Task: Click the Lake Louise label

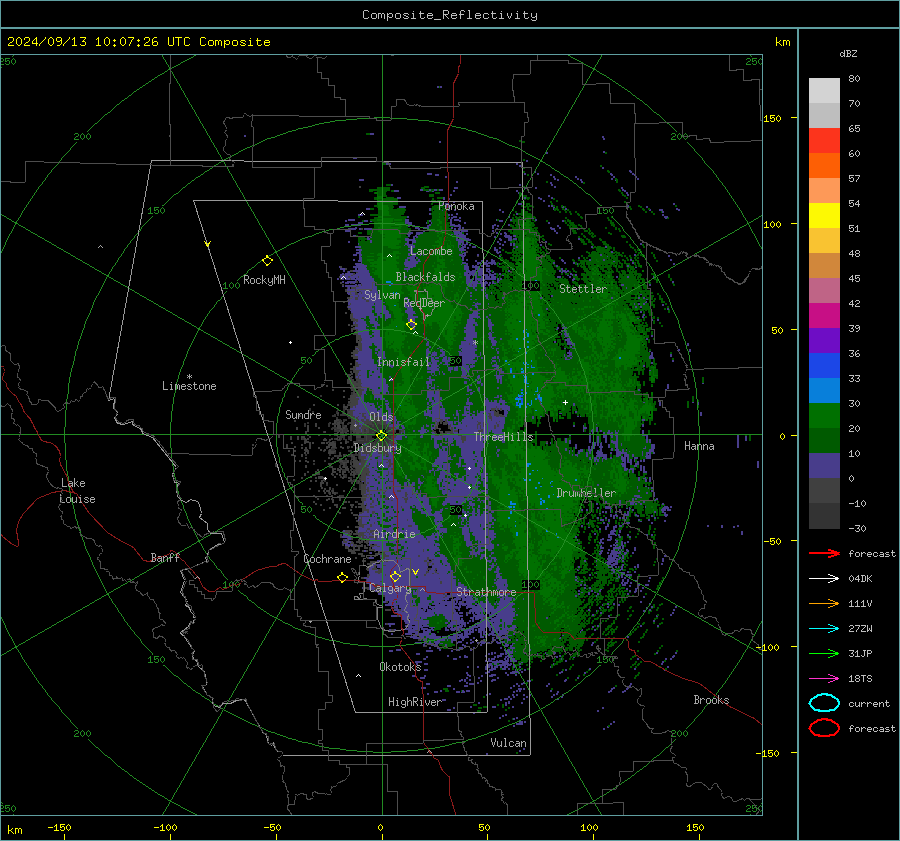Action: pos(77,491)
